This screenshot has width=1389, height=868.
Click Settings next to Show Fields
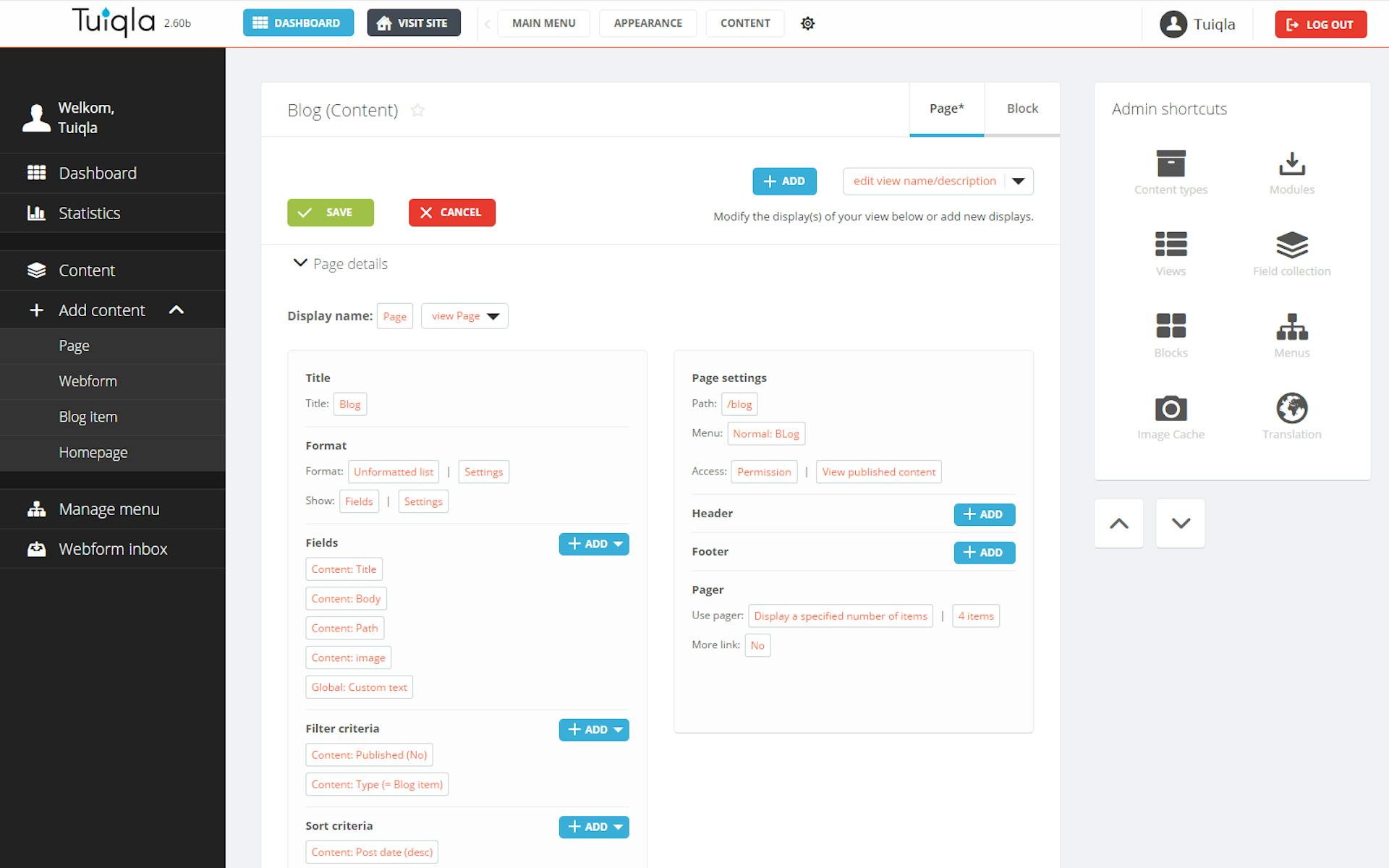coord(423,501)
